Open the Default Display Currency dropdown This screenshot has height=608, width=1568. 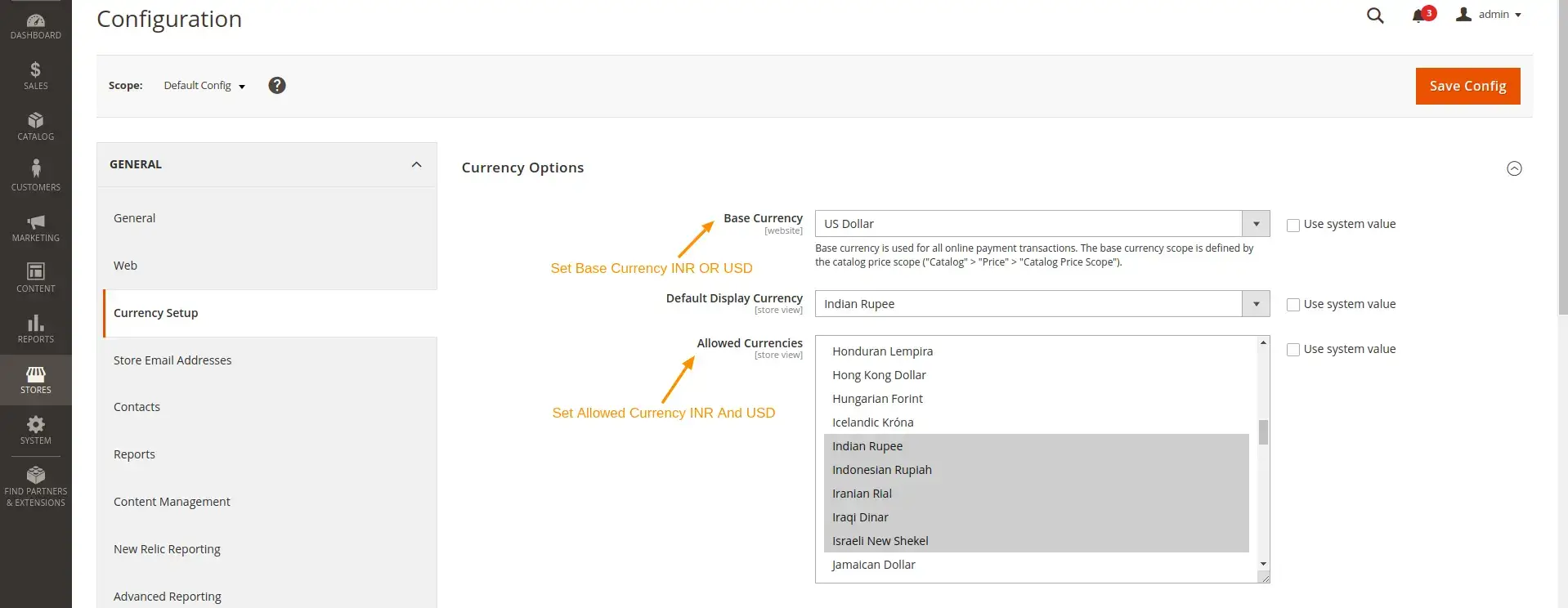[x=1042, y=304]
